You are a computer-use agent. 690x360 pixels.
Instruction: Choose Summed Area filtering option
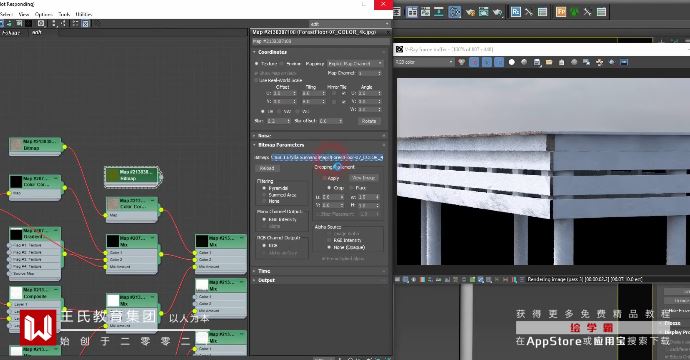pyautogui.click(x=264, y=195)
